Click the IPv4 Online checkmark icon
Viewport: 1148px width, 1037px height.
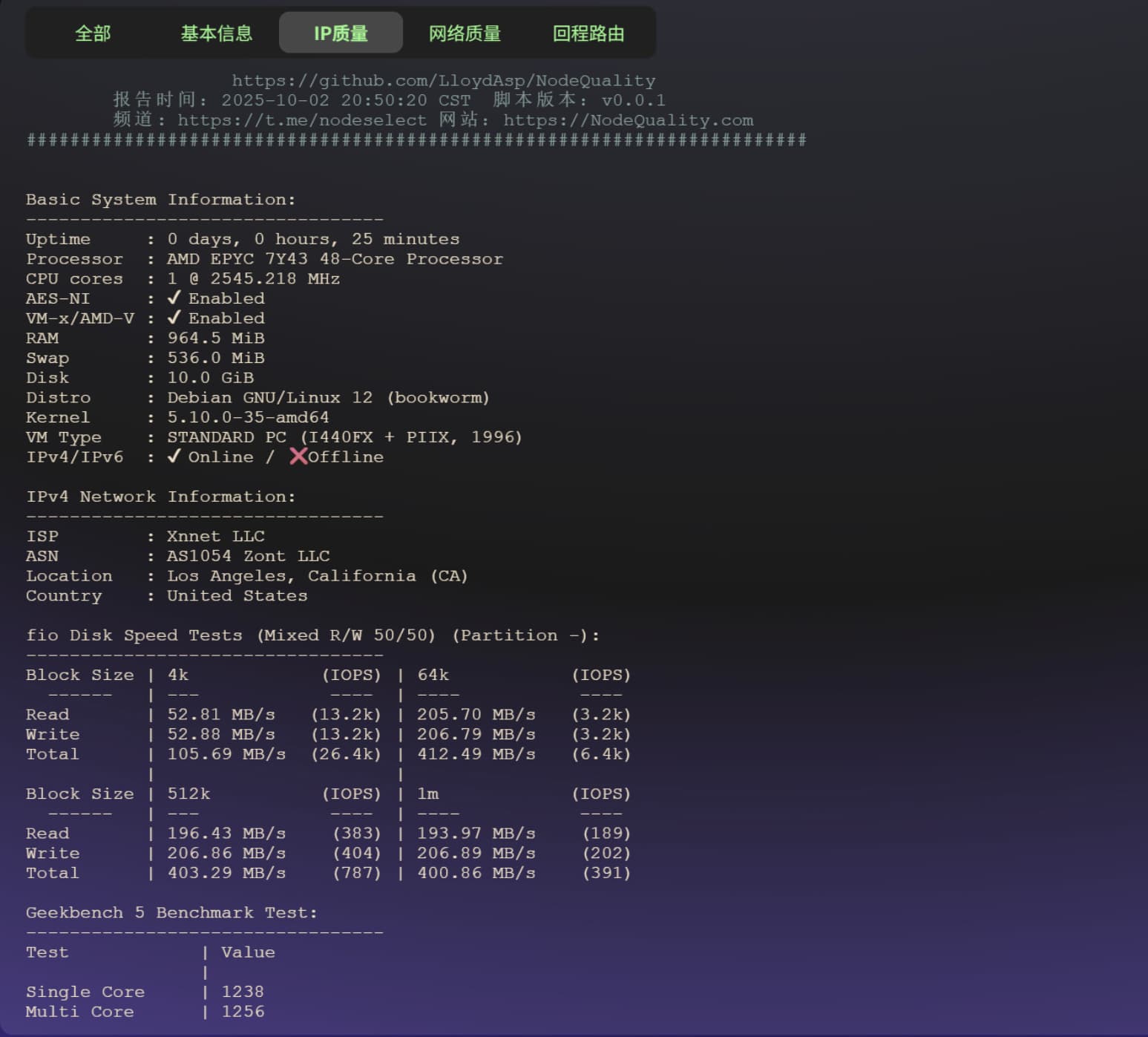174,457
